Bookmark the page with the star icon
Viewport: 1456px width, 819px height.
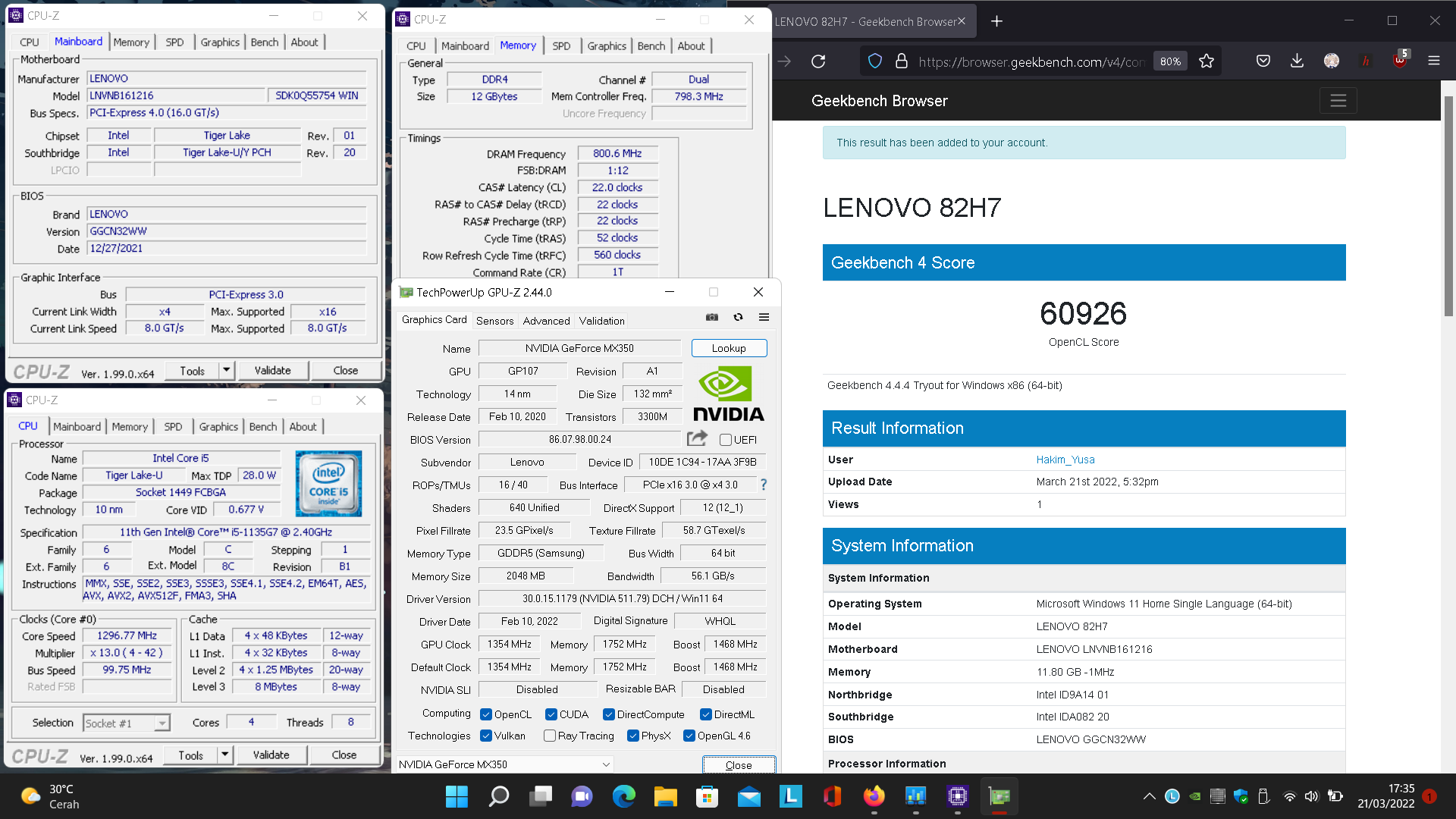coord(1207,61)
